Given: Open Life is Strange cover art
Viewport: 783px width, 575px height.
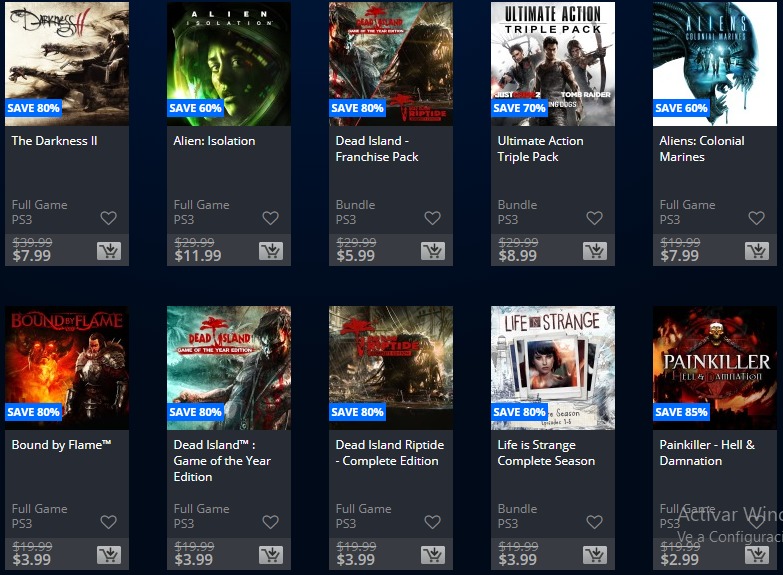Looking at the screenshot, I should pos(553,368).
